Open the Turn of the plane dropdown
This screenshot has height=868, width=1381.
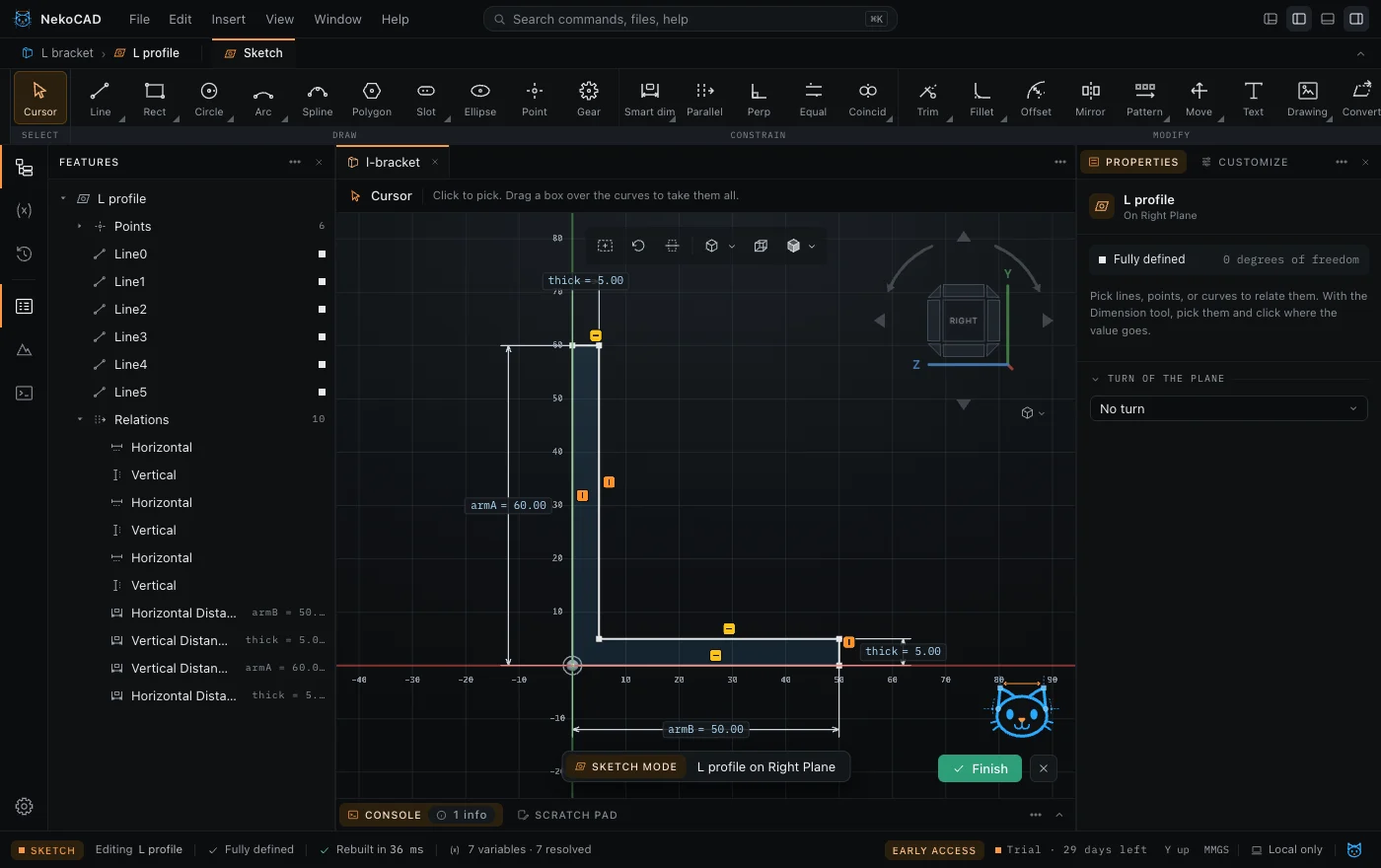pos(1228,408)
